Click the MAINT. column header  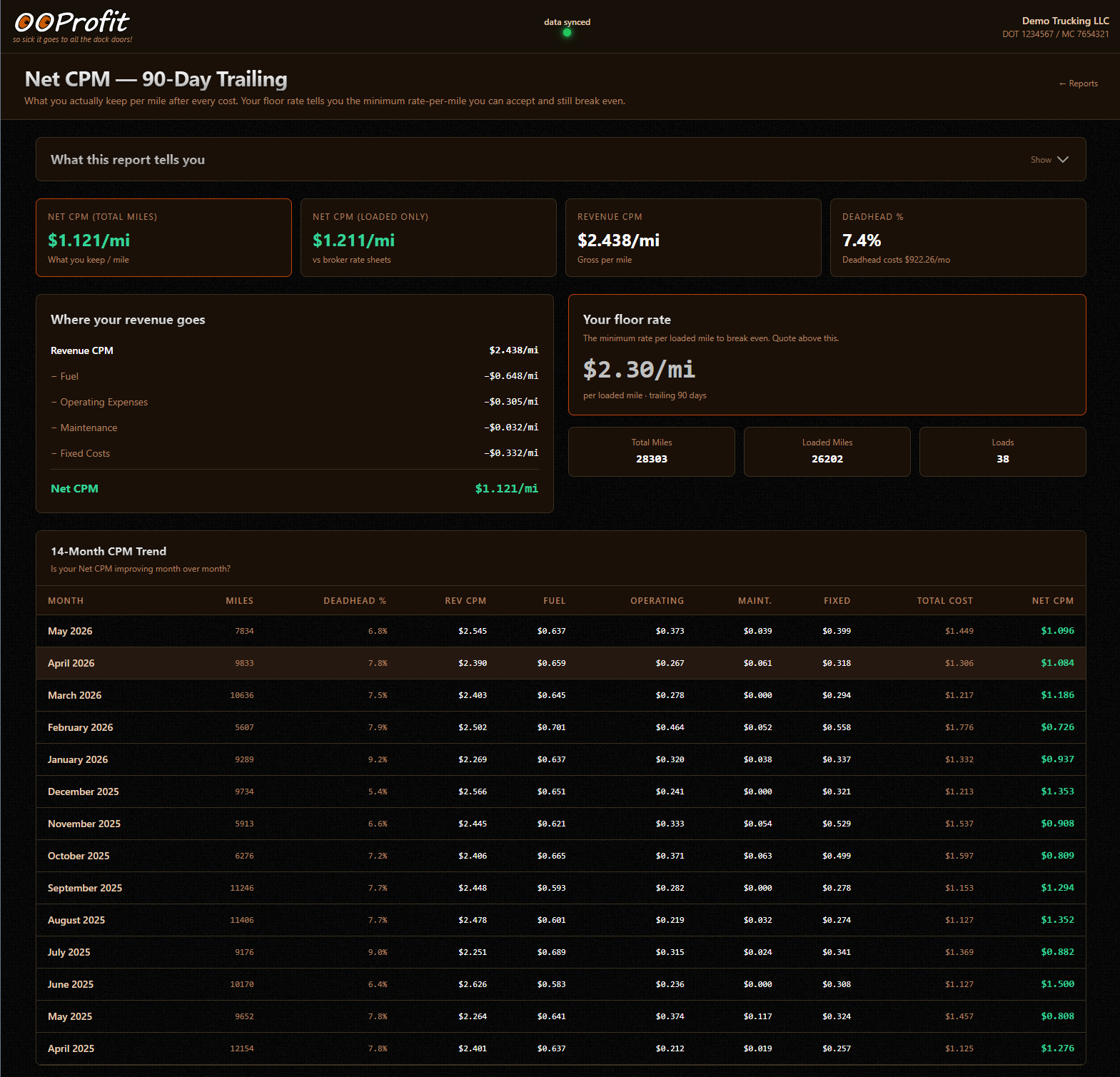pos(755,601)
